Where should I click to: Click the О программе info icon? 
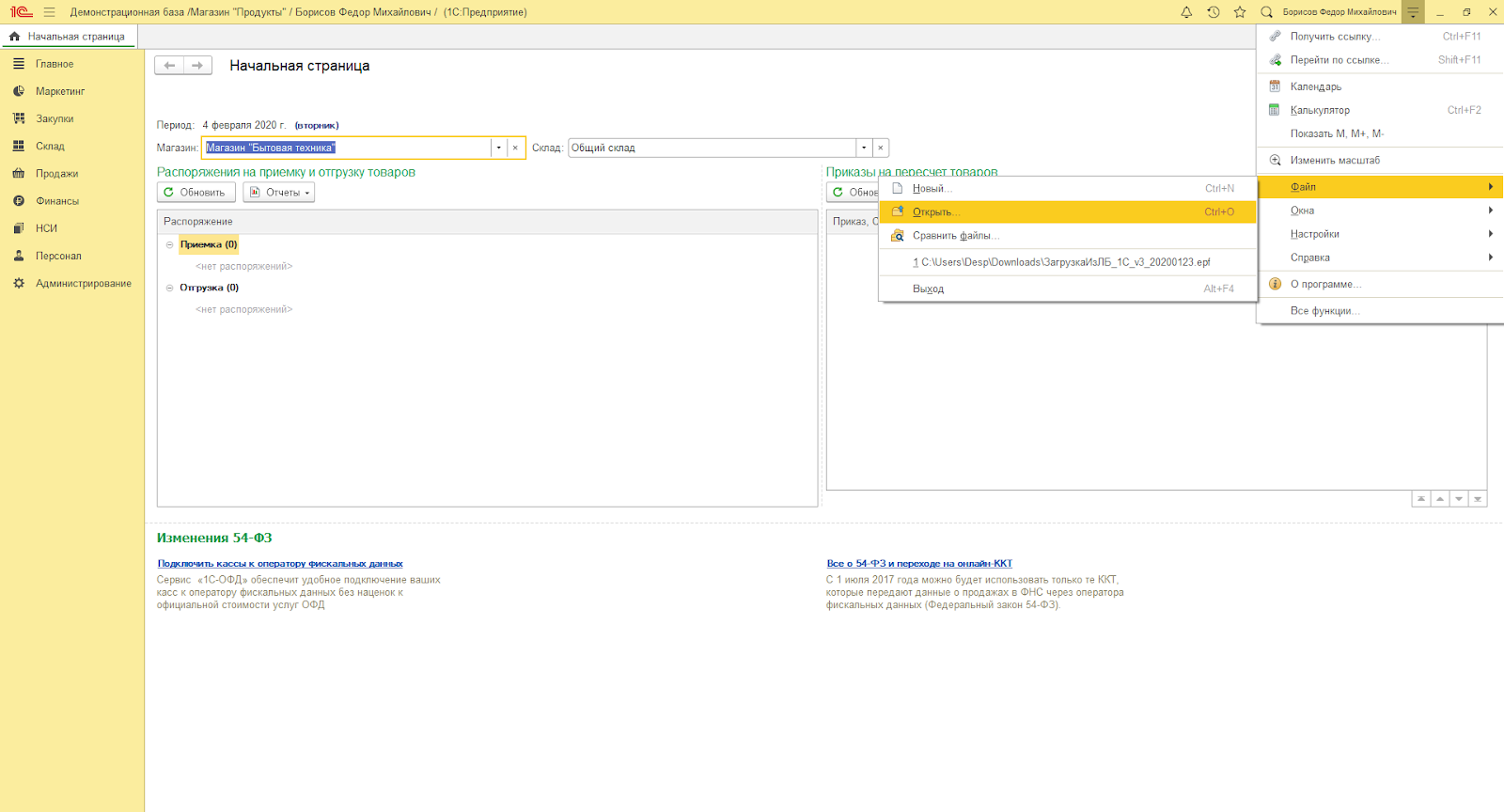1275,284
